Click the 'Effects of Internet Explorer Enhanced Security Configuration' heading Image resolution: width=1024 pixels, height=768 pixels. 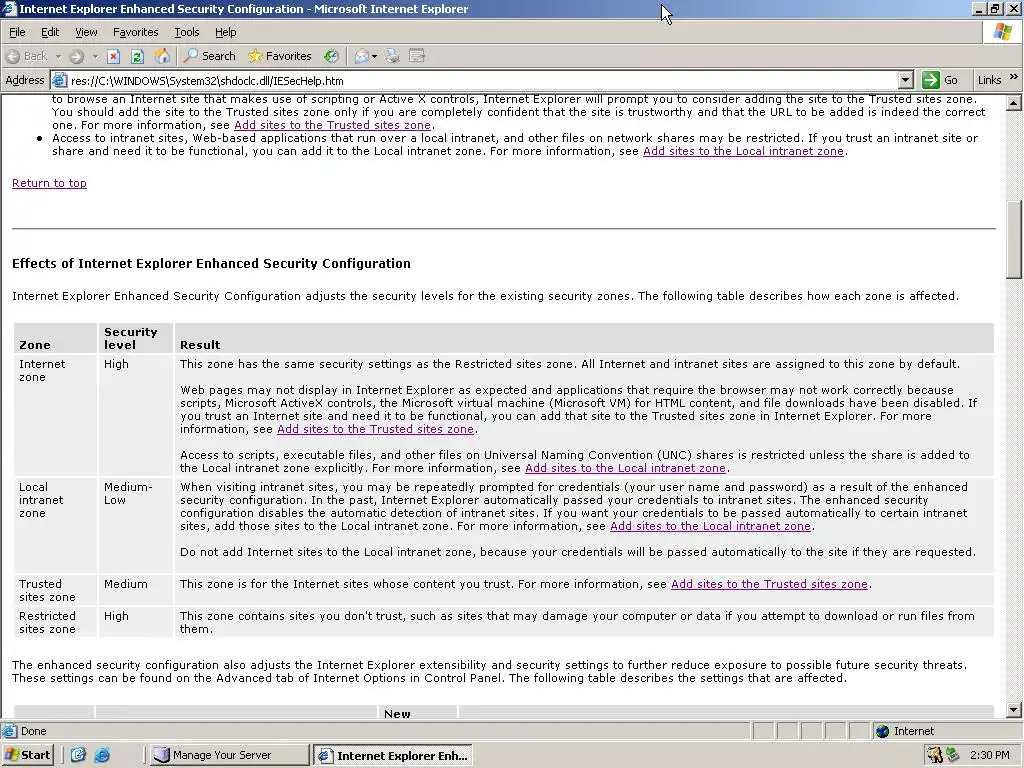click(211, 263)
